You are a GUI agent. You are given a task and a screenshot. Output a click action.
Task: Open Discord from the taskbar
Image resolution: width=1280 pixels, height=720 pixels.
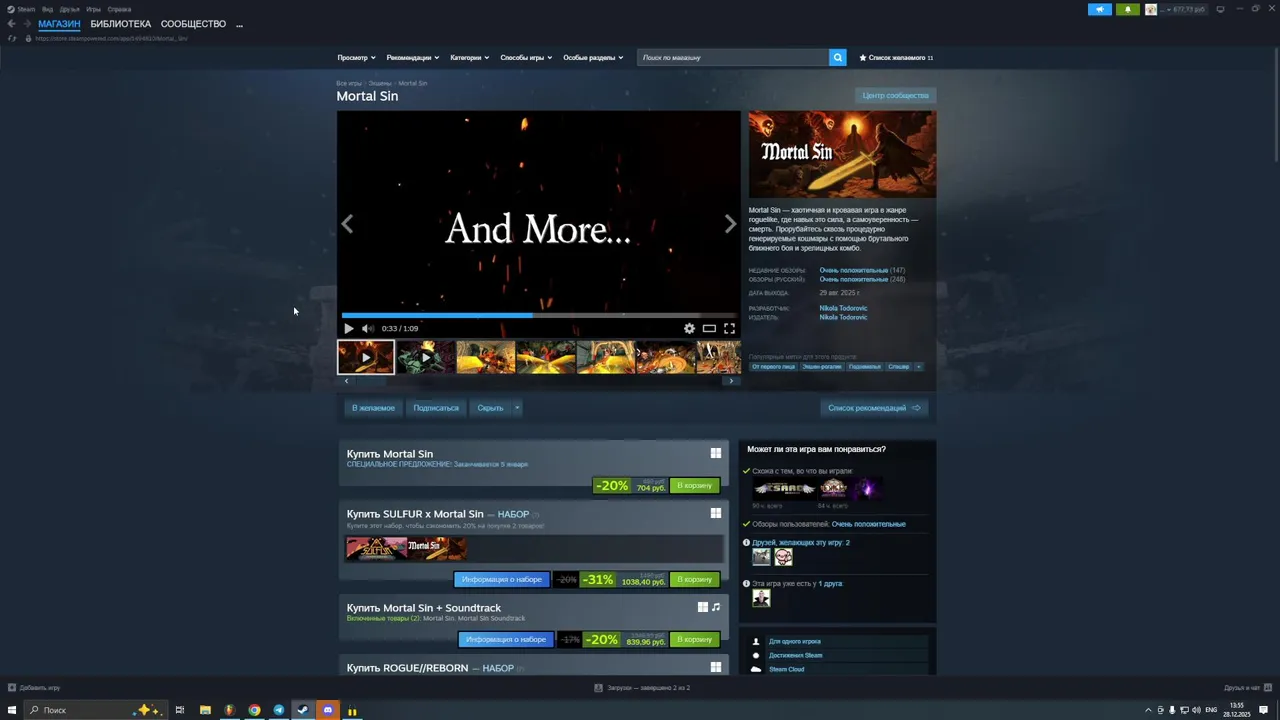(x=327, y=710)
